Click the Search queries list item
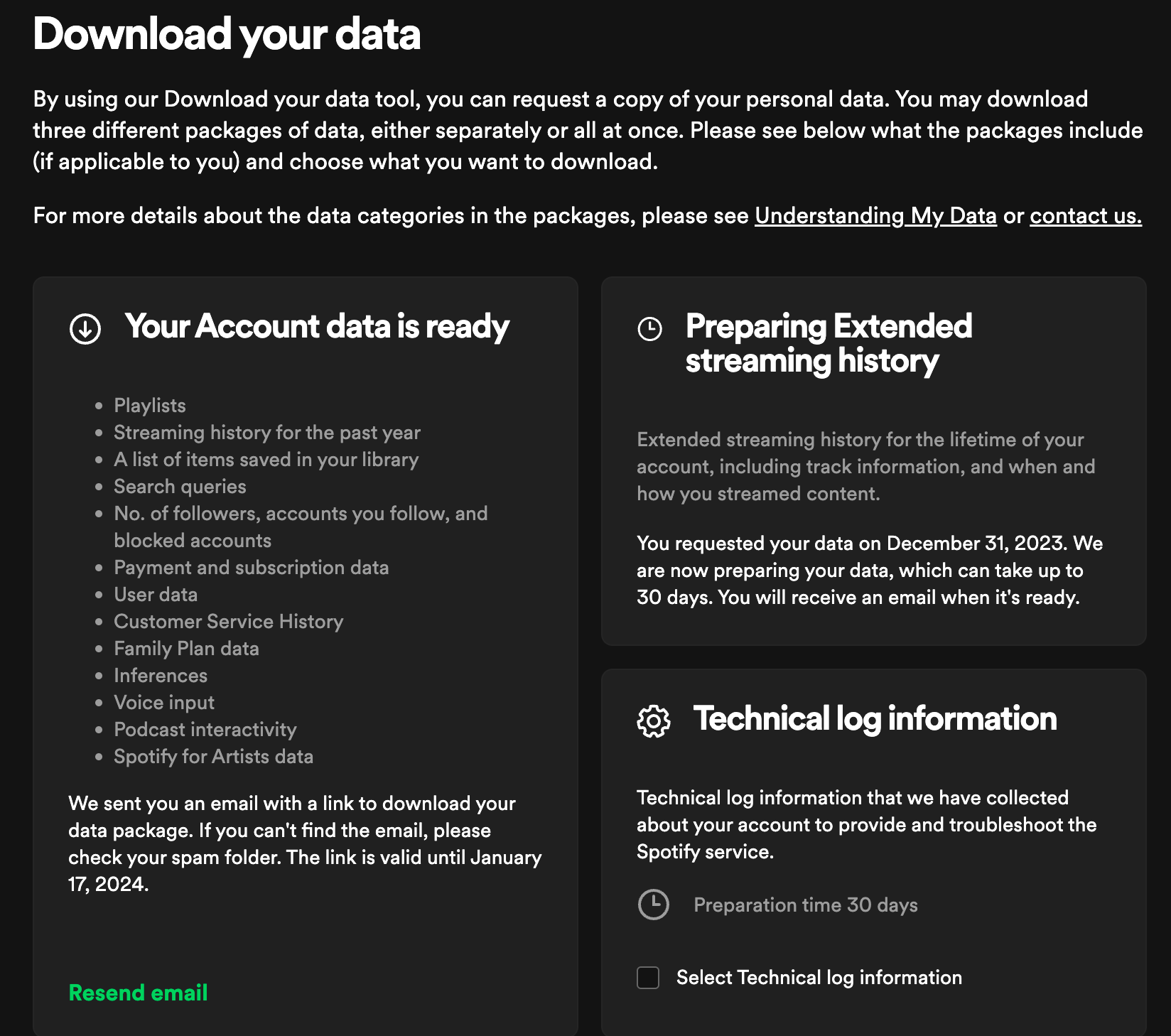Screen dimensions: 1171x1036 coord(180,487)
